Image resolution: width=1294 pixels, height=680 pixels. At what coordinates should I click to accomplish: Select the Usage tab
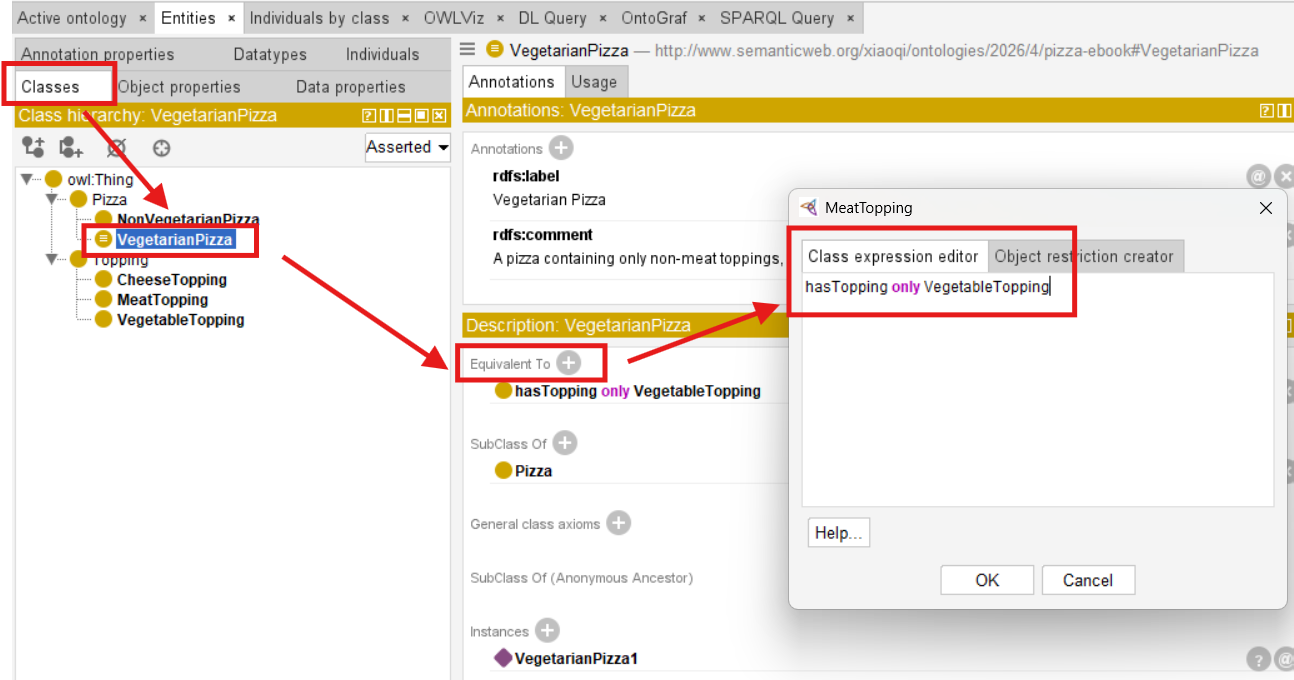click(594, 82)
